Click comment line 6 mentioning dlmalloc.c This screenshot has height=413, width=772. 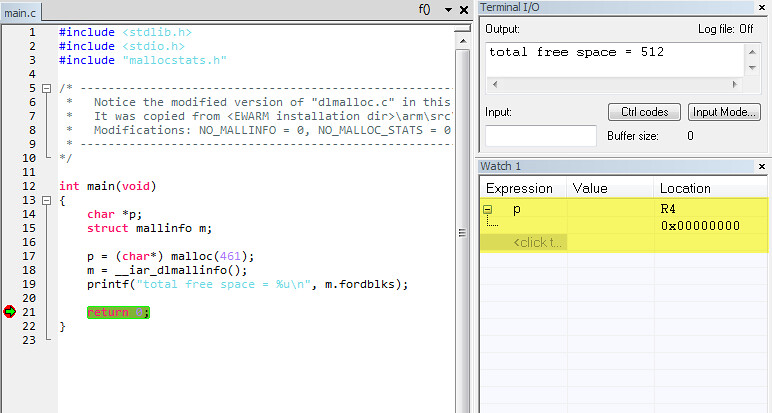tap(259, 102)
